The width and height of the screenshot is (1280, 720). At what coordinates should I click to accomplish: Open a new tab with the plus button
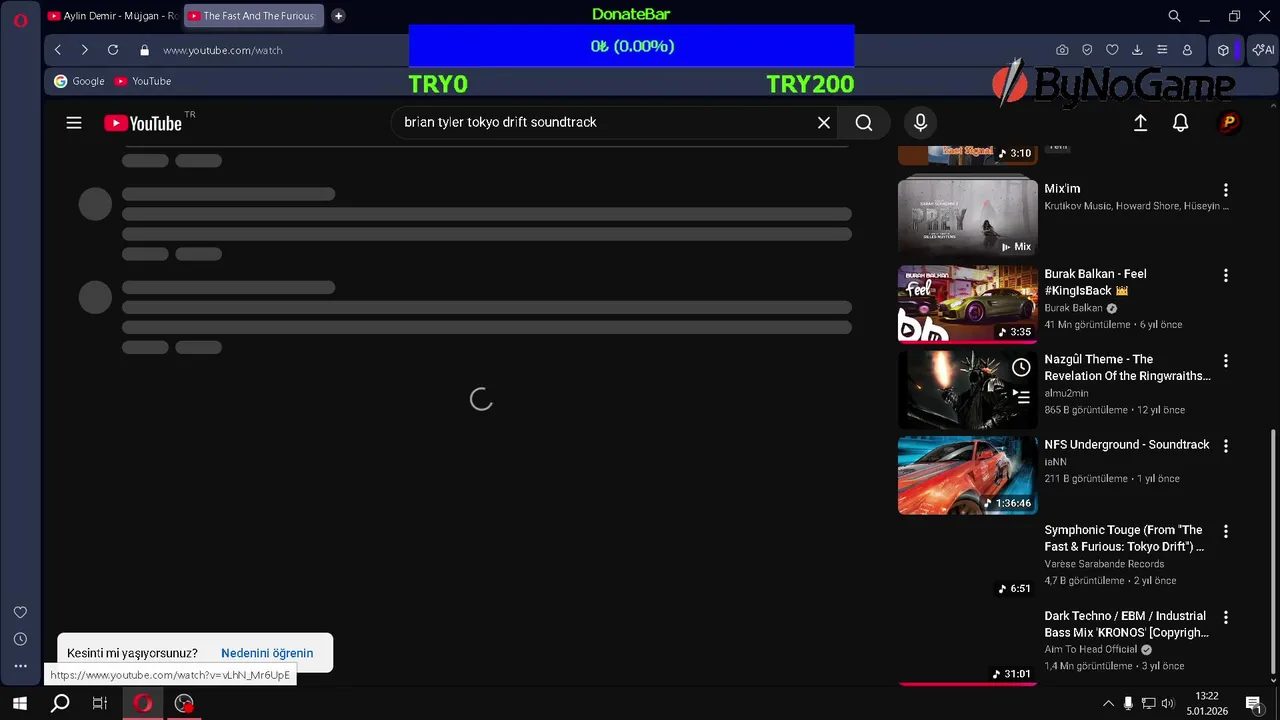click(x=338, y=16)
